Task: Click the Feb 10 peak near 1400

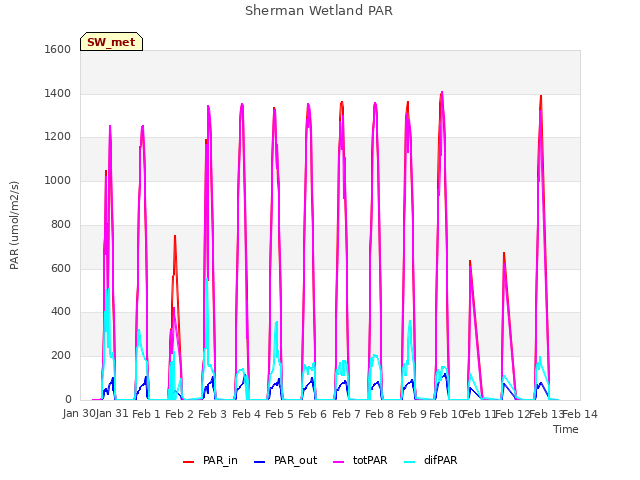Action: tap(442, 93)
